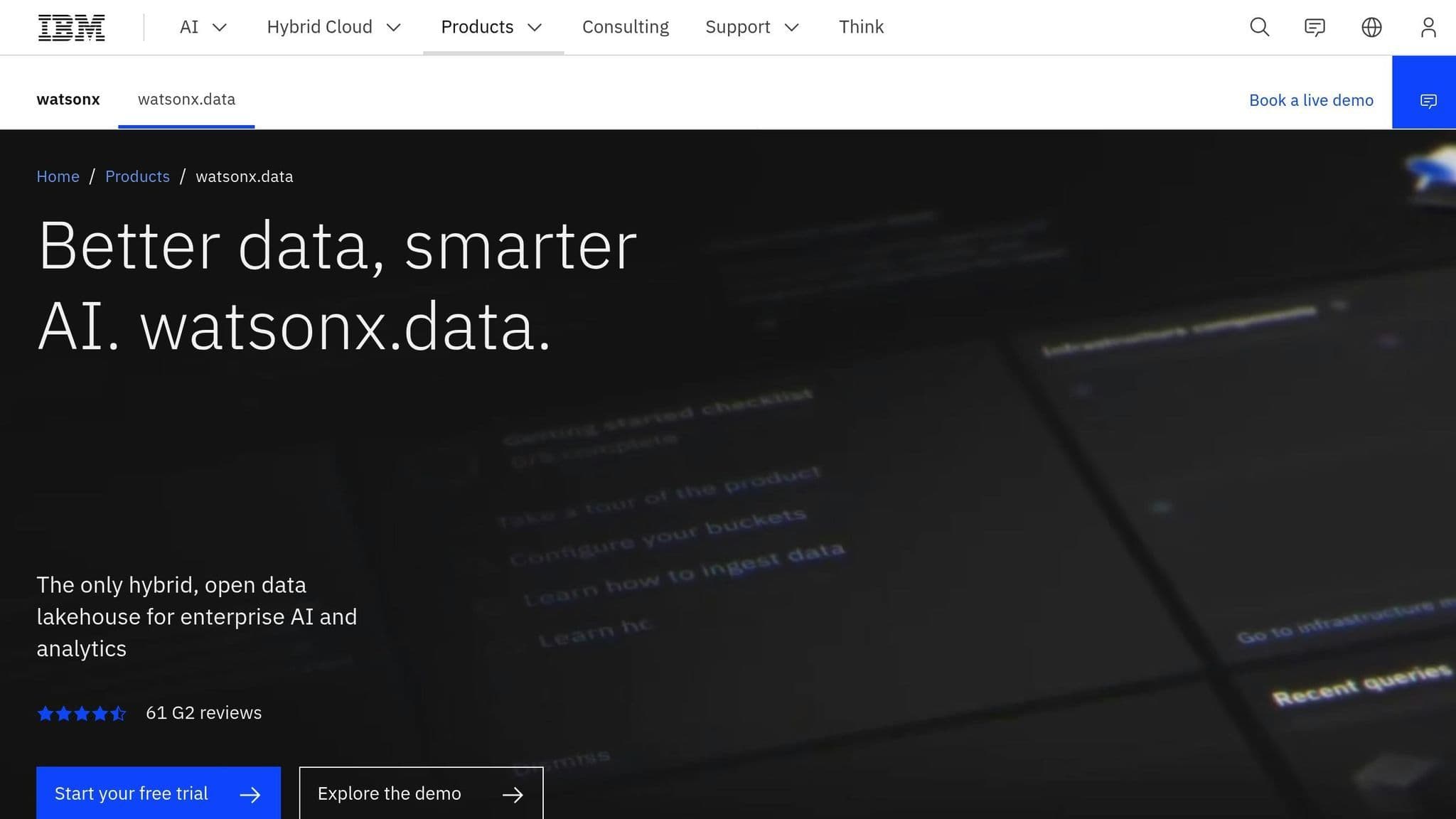Image resolution: width=1456 pixels, height=819 pixels.
Task: Expand the Products menu
Action: click(493, 27)
